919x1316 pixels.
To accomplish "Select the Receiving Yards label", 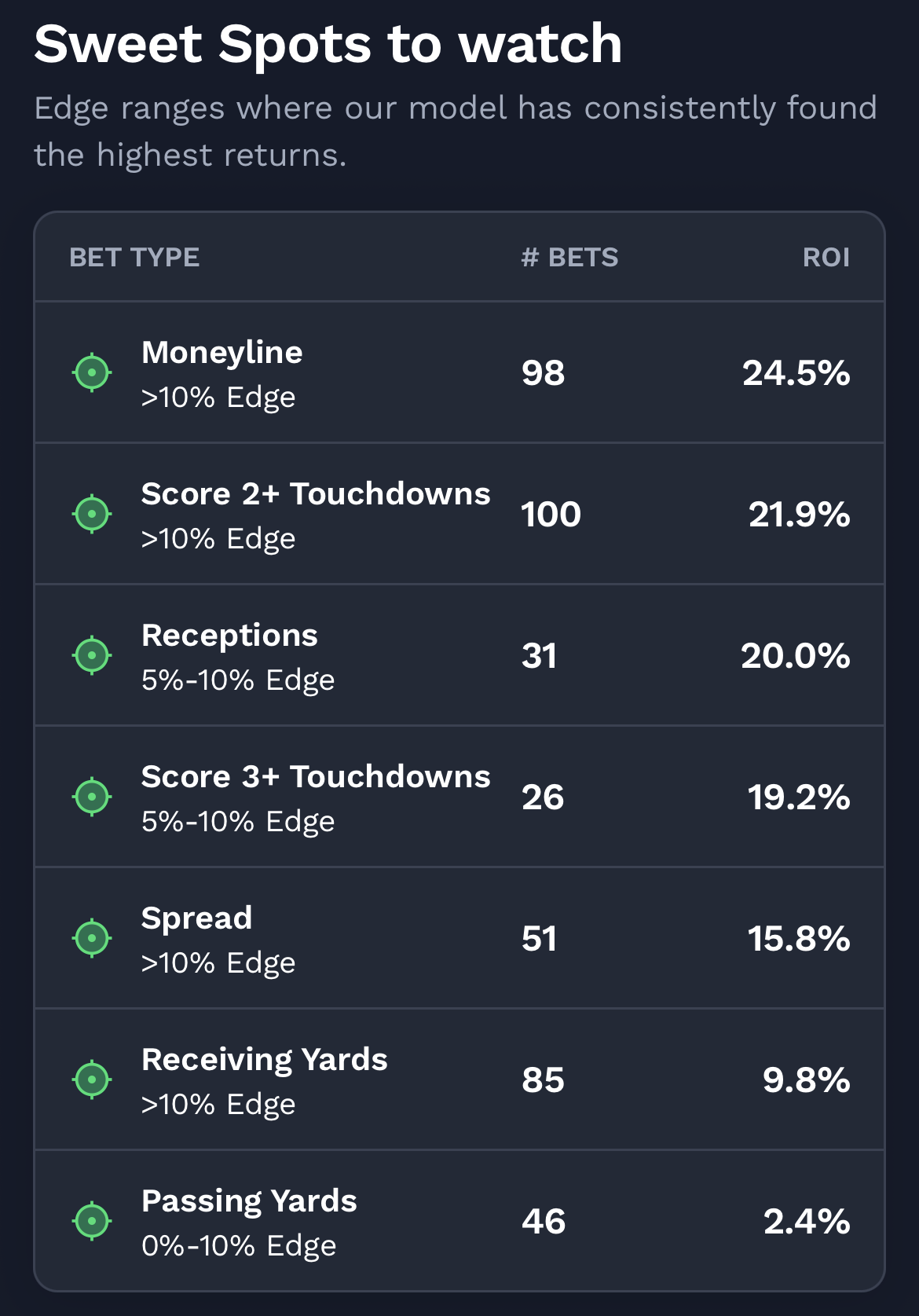I will pyautogui.click(x=265, y=1060).
